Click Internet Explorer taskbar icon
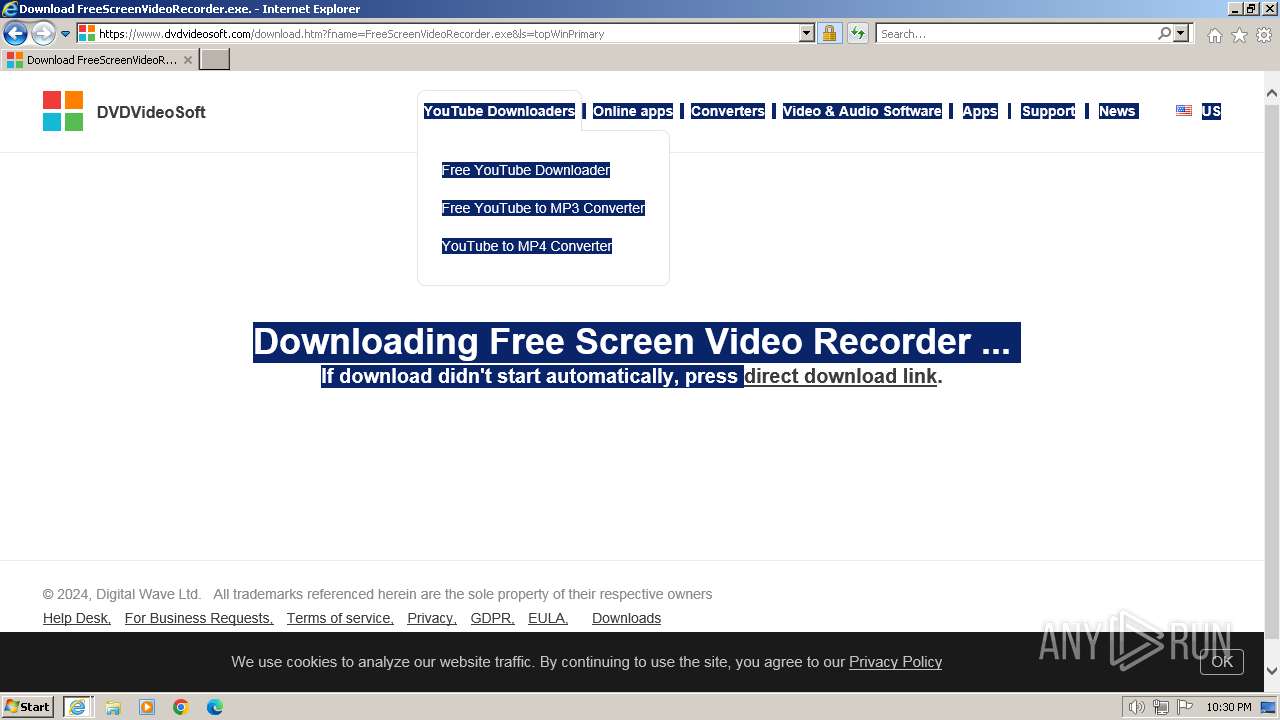 coord(78,707)
